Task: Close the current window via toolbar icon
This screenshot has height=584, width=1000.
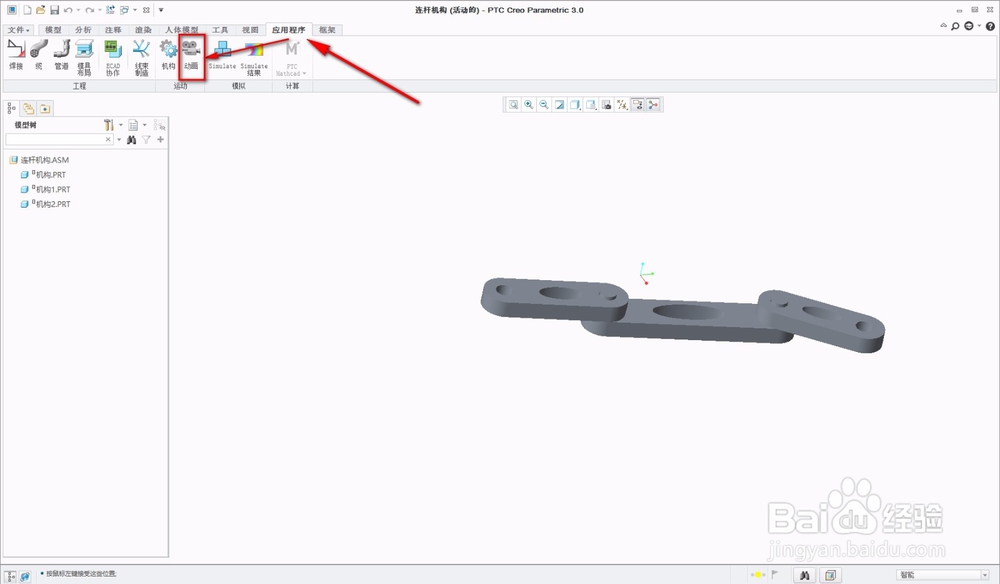Action: point(147,10)
